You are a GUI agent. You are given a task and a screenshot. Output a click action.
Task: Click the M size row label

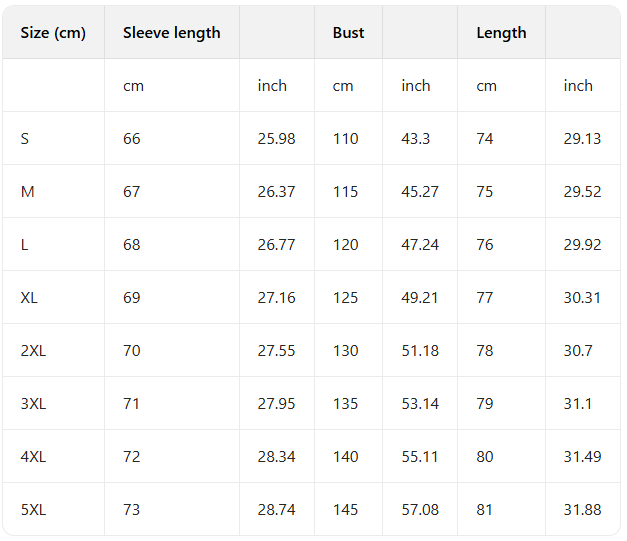[x=27, y=192]
